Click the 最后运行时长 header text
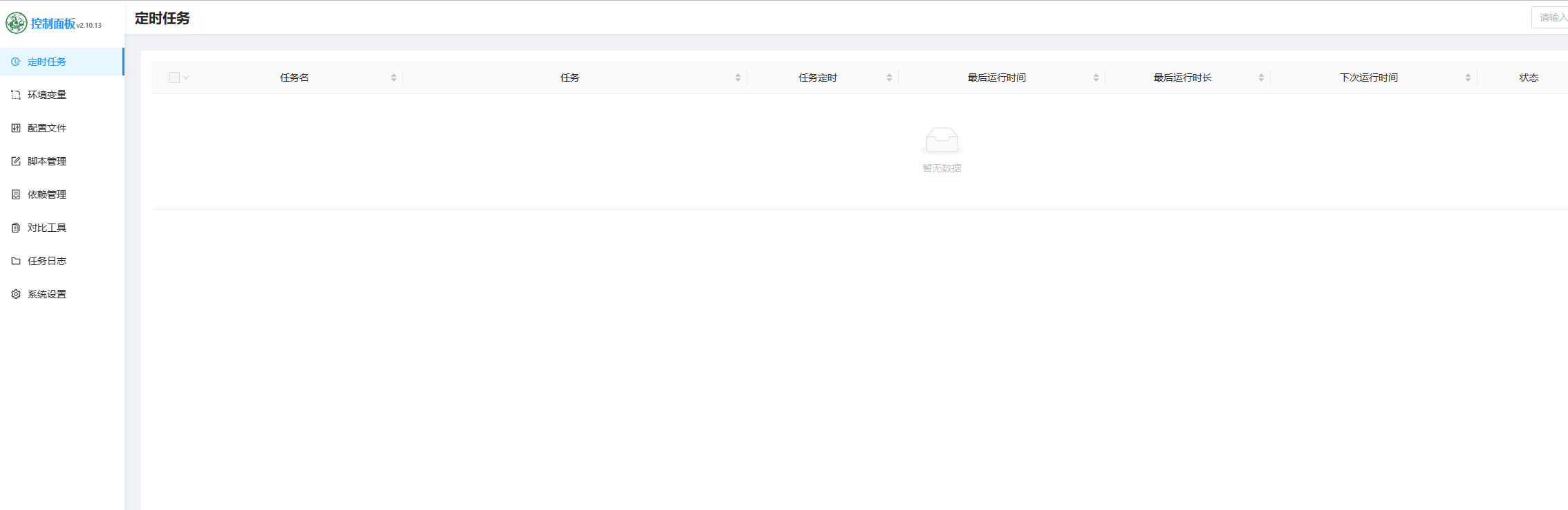This screenshot has height=510, width=1568. click(x=1183, y=78)
